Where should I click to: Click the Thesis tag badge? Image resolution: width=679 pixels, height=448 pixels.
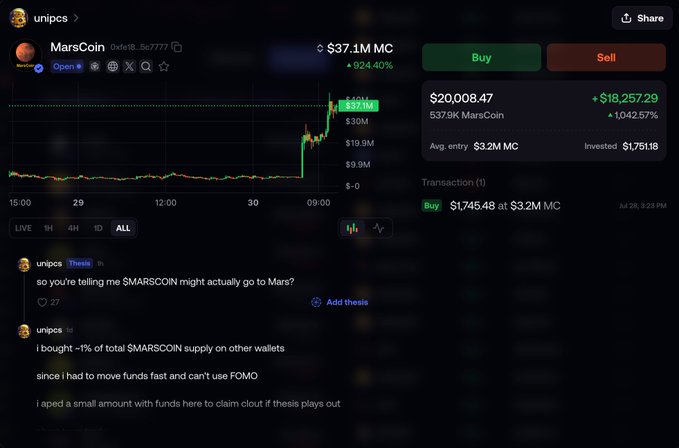[x=80, y=263]
